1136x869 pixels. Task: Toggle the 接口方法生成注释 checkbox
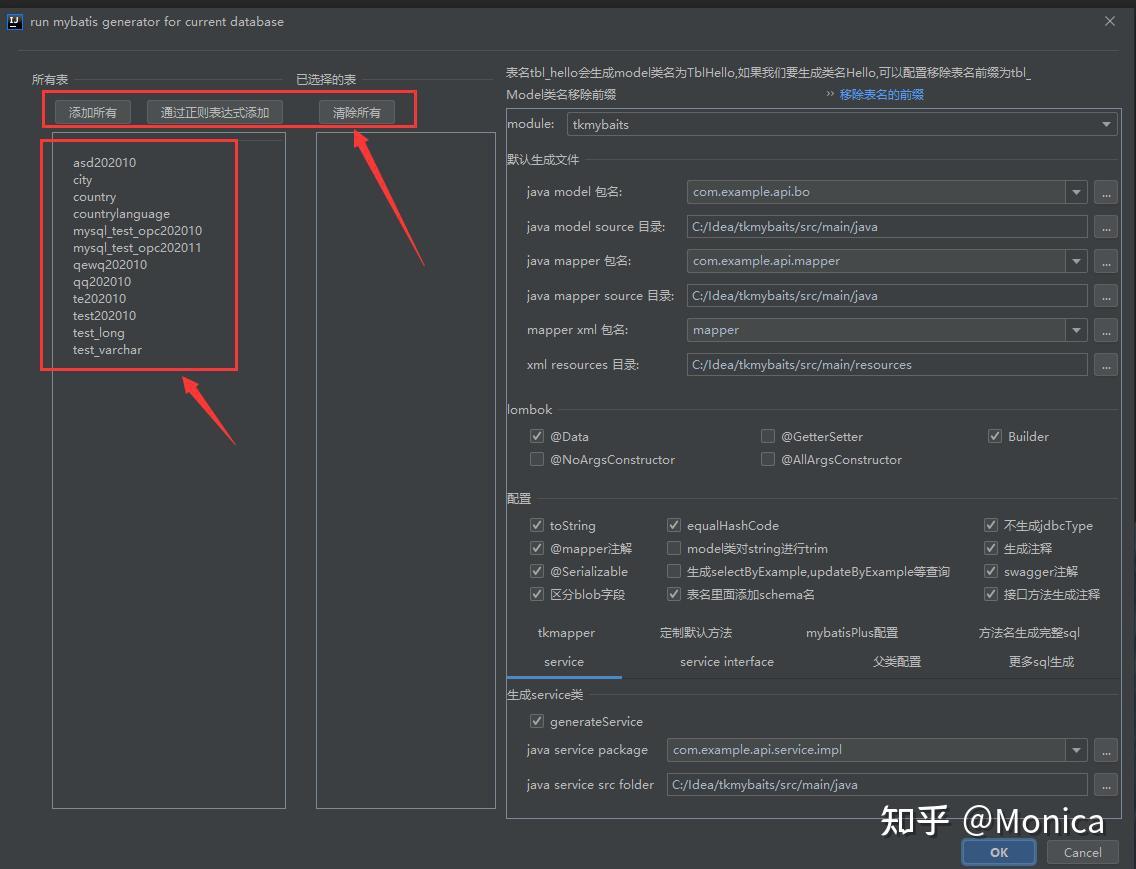990,595
